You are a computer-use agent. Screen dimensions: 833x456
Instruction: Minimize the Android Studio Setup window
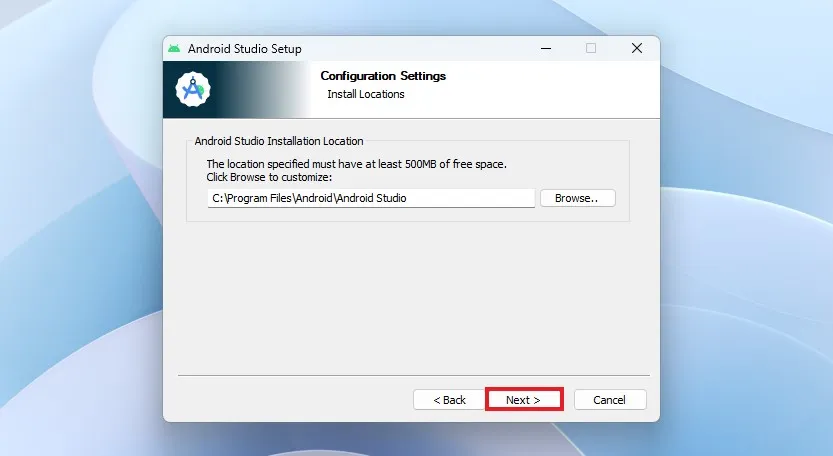[x=546, y=48]
